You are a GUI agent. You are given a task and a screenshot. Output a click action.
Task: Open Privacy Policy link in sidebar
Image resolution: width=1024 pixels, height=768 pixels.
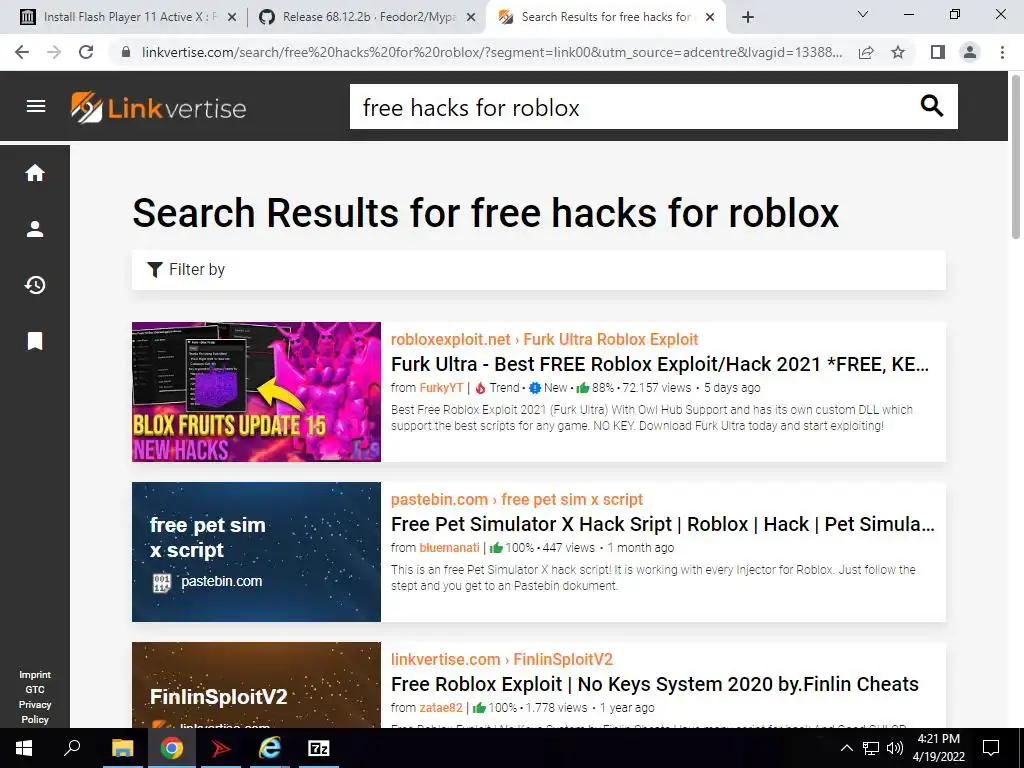coord(35,712)
